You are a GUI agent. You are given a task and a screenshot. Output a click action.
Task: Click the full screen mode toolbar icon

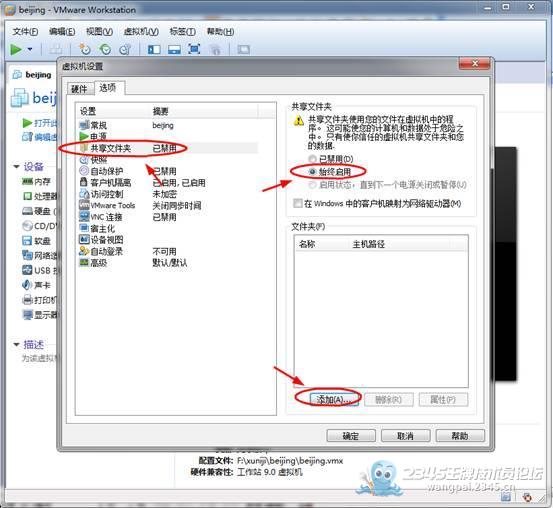[x=194, y=49]
